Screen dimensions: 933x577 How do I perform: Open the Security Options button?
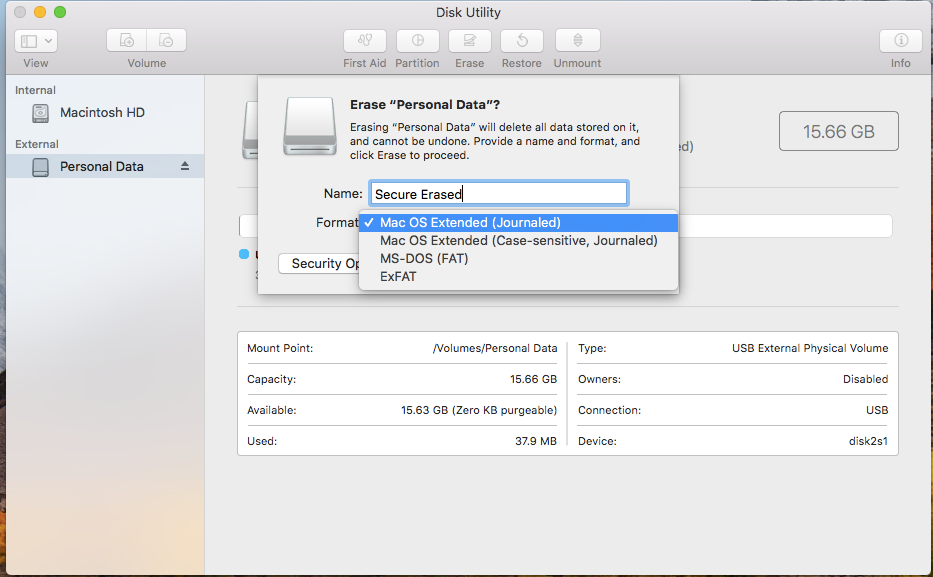point(319,264)
